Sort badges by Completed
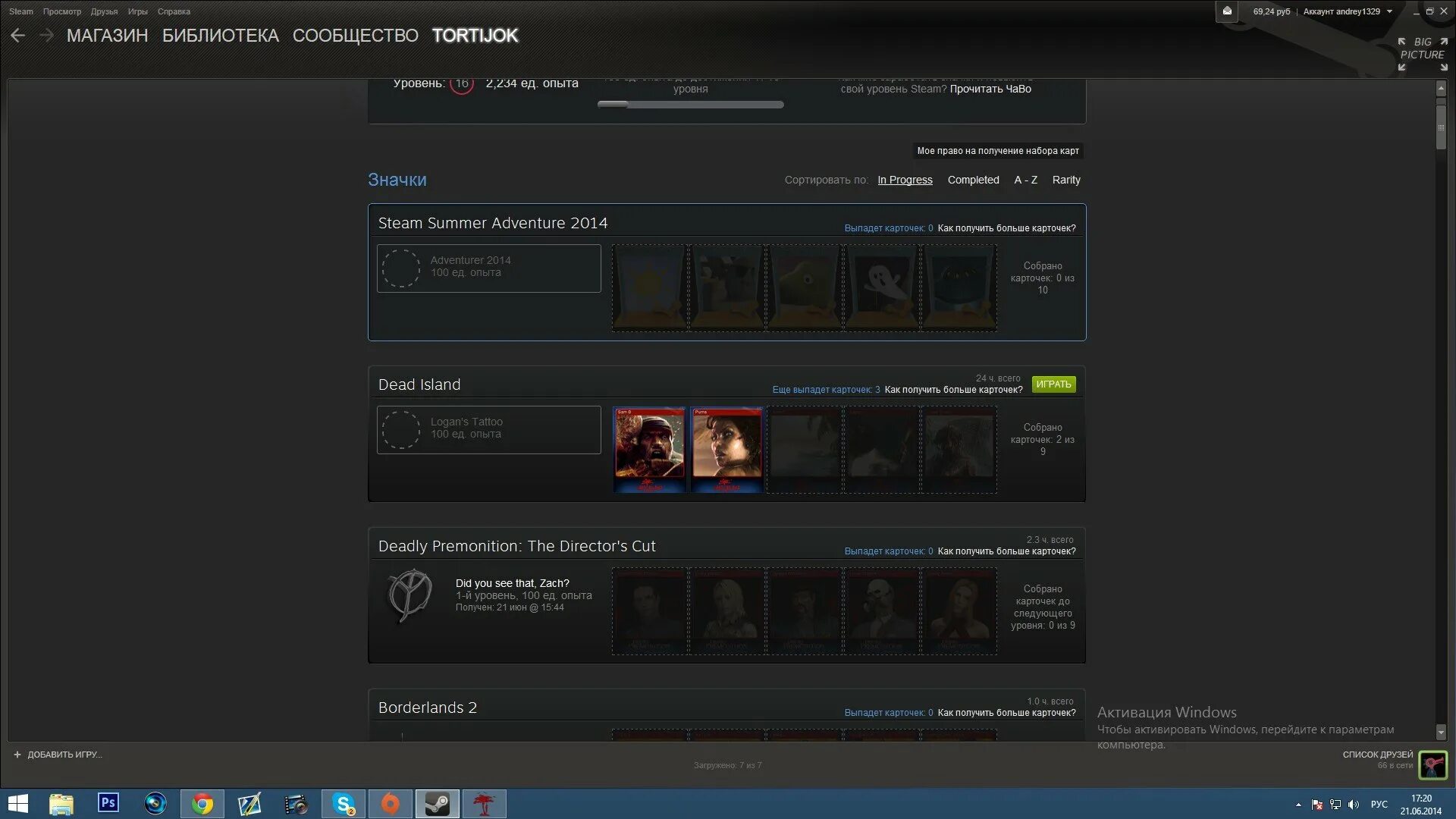Image resolution: width=1456 pixels, height=819 pixels. (x=972, y=180)
